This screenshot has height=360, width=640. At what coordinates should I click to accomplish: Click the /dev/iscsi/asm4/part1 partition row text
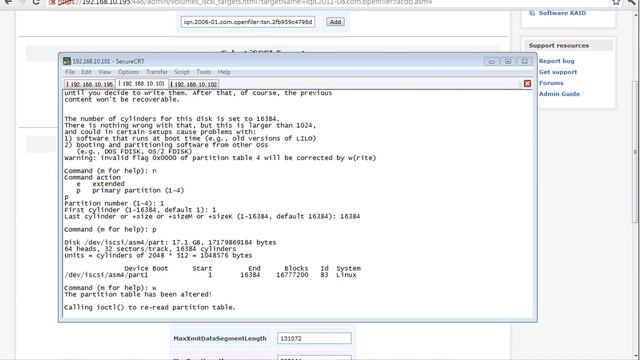pos(210,275)
